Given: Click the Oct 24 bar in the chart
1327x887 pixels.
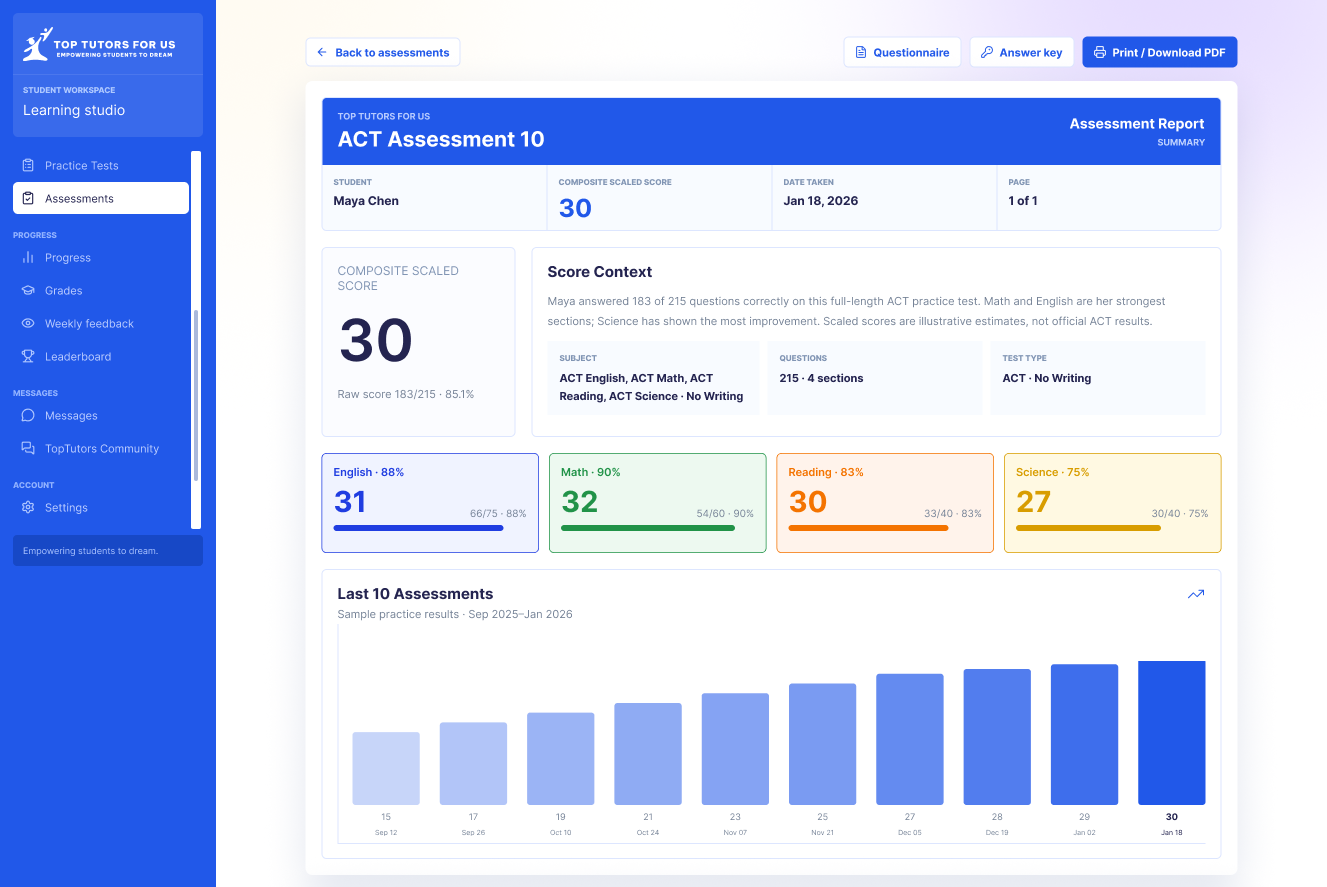Looking at the screenshot, I should 648,754.
